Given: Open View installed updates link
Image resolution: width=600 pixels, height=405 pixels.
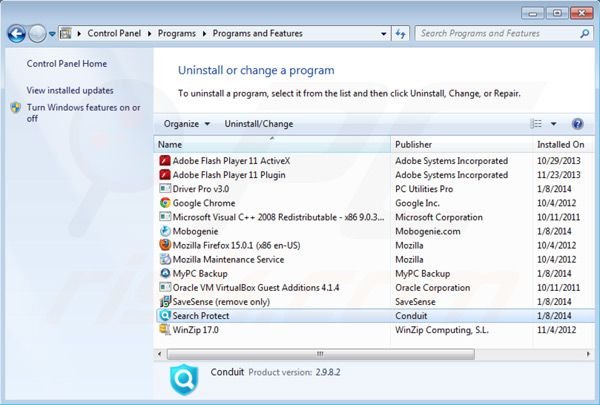Looking at the screenshot, I should pos(70,90).
